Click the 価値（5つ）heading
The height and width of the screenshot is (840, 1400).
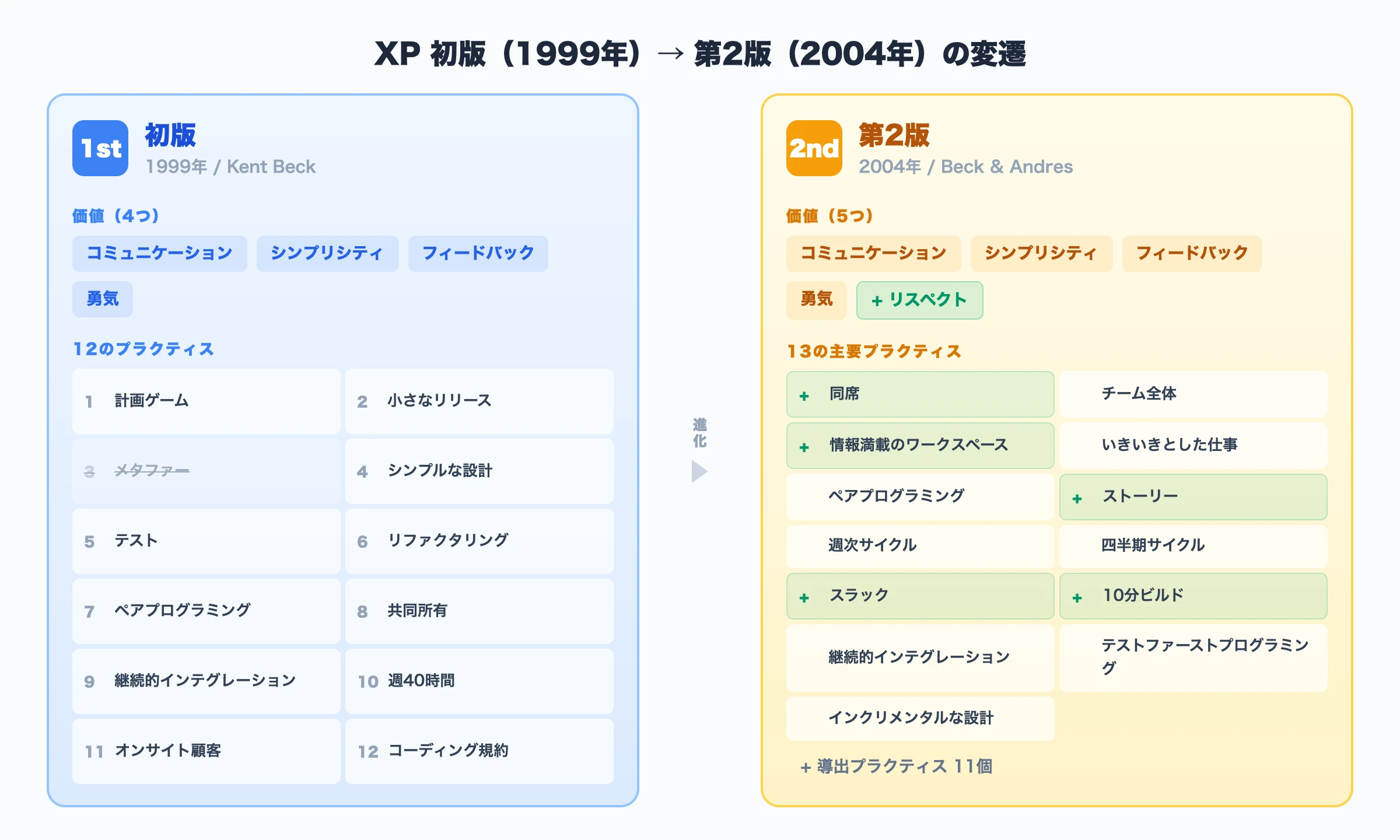click(x=829, y=216)
